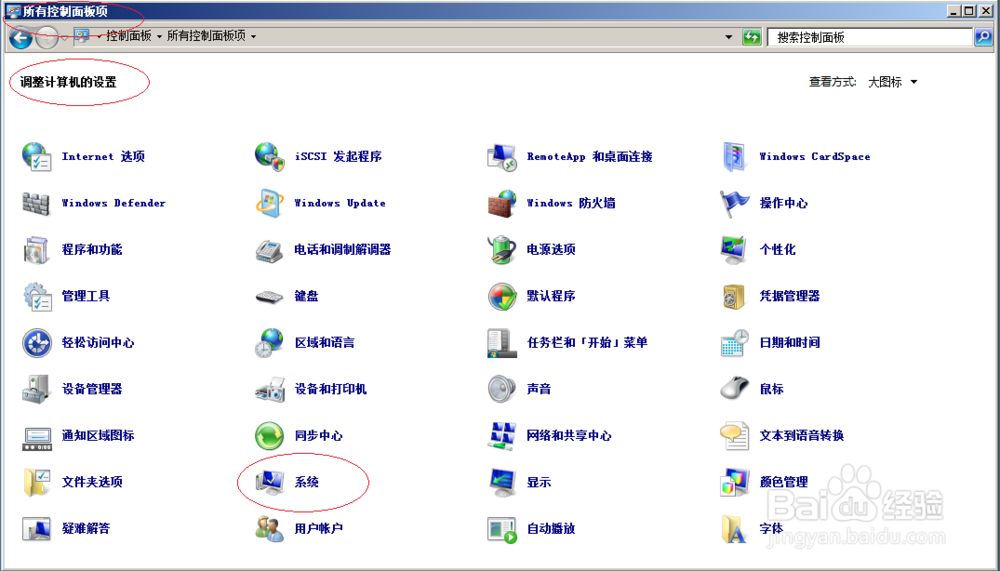Screen dimensions: 1000x571
Task: Open the 任务栏和「开始」菜单 icon
Action: 501,343
